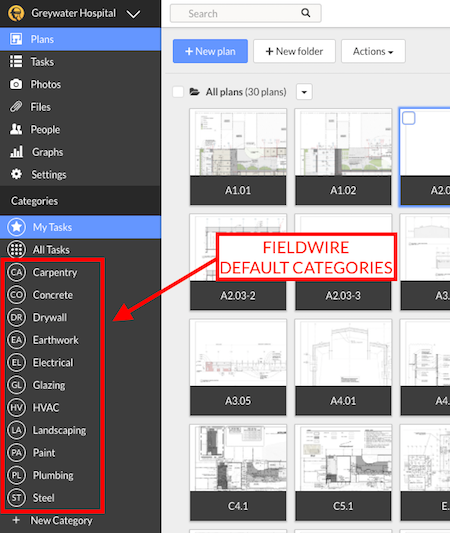Click the All Tasks grid icon

click(16, 250)
